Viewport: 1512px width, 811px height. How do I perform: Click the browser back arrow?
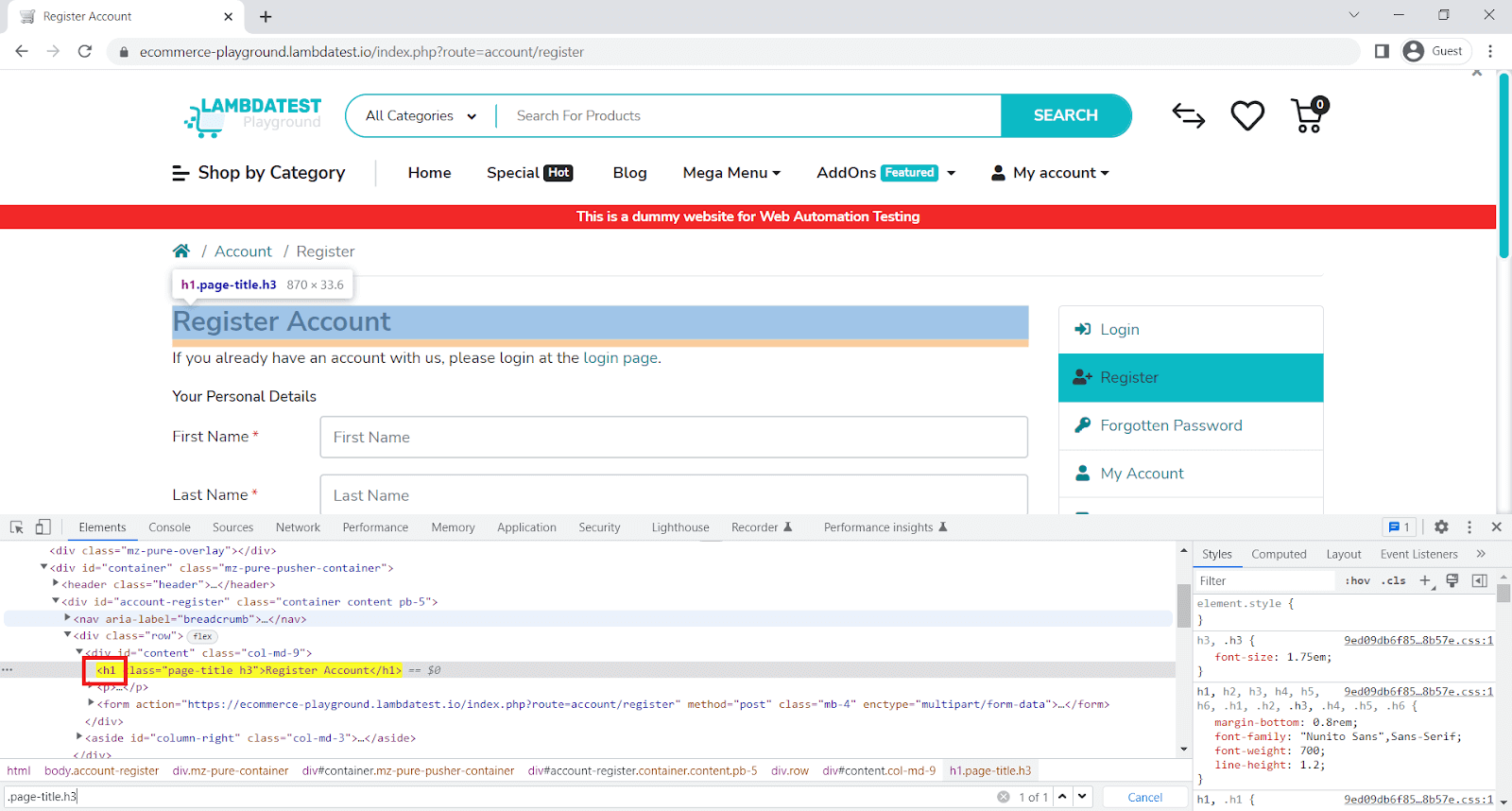click(x=22, y=51)
